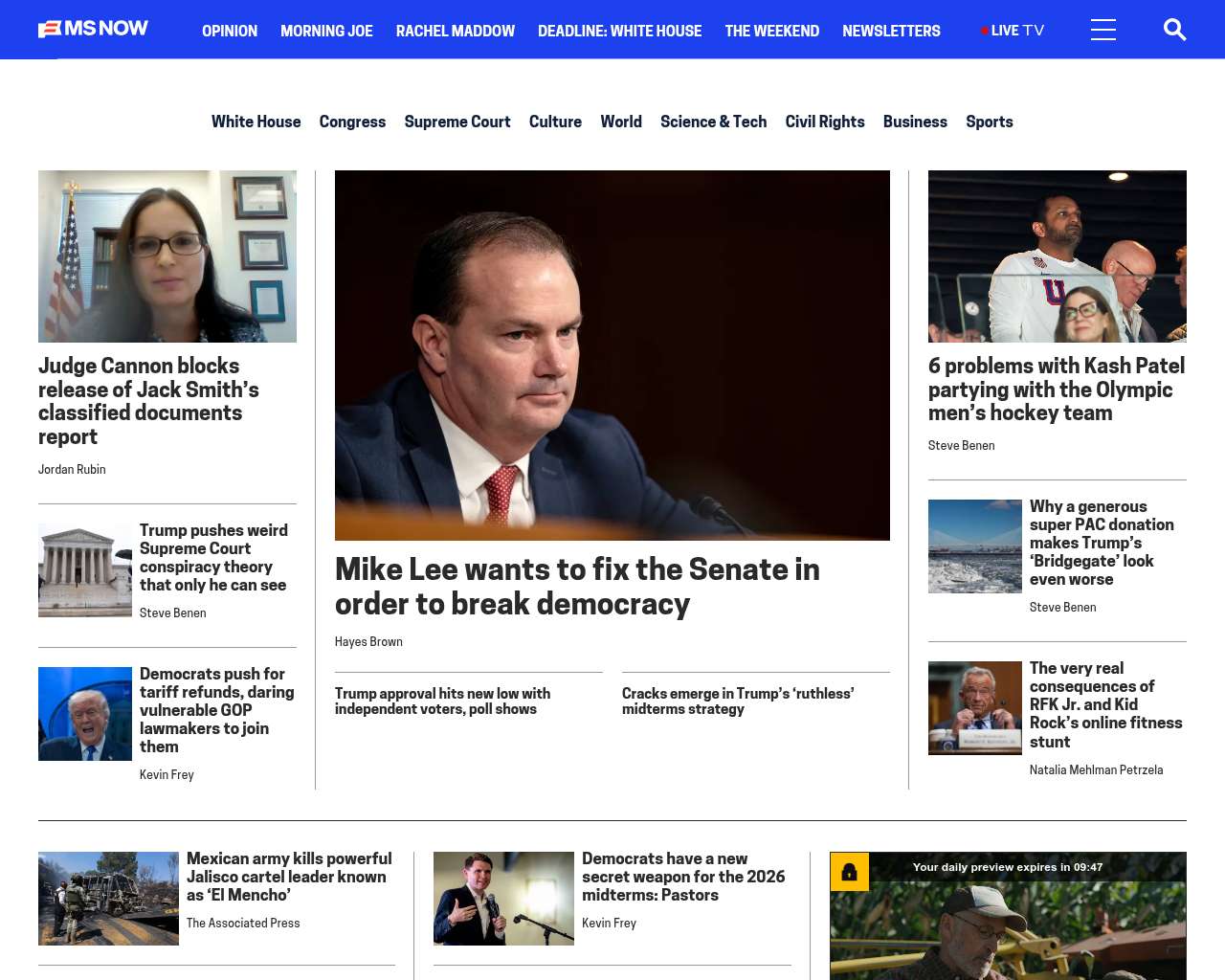Open the search magnifier icon
The image size is (1225, 980).
1174,30
